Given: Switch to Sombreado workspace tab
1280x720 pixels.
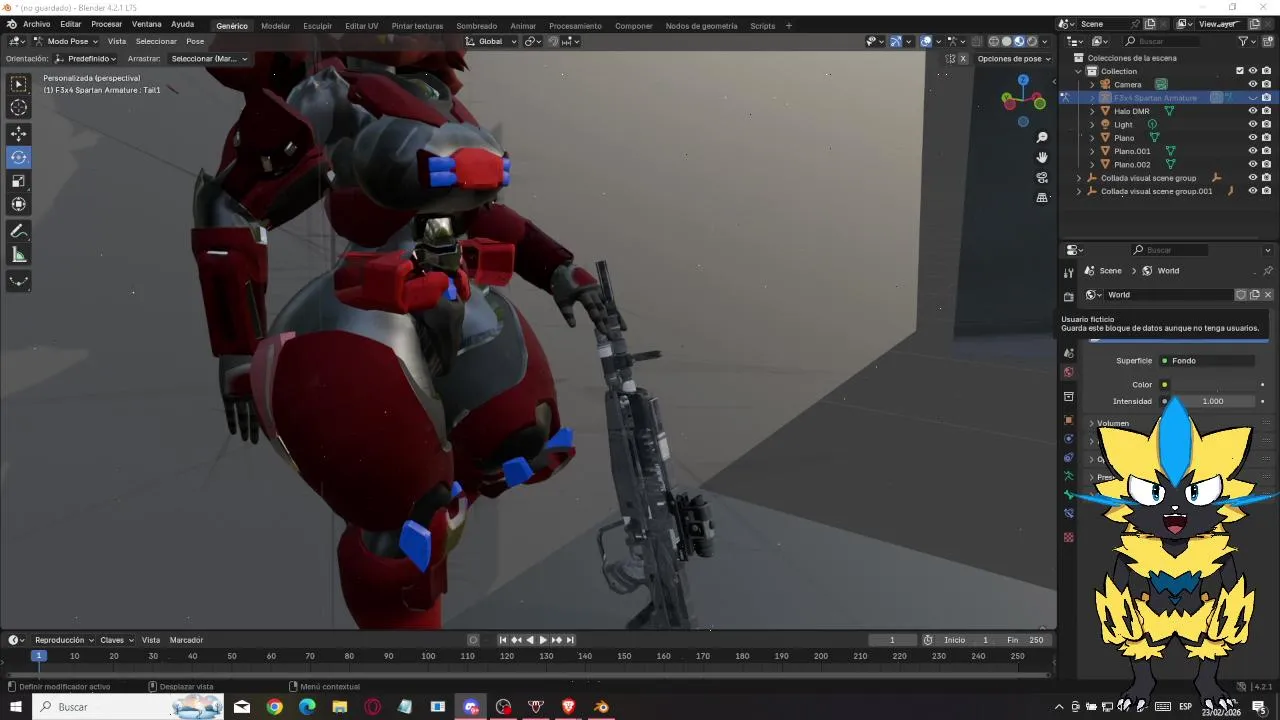Looking at the screenshot, I should 476,25.
